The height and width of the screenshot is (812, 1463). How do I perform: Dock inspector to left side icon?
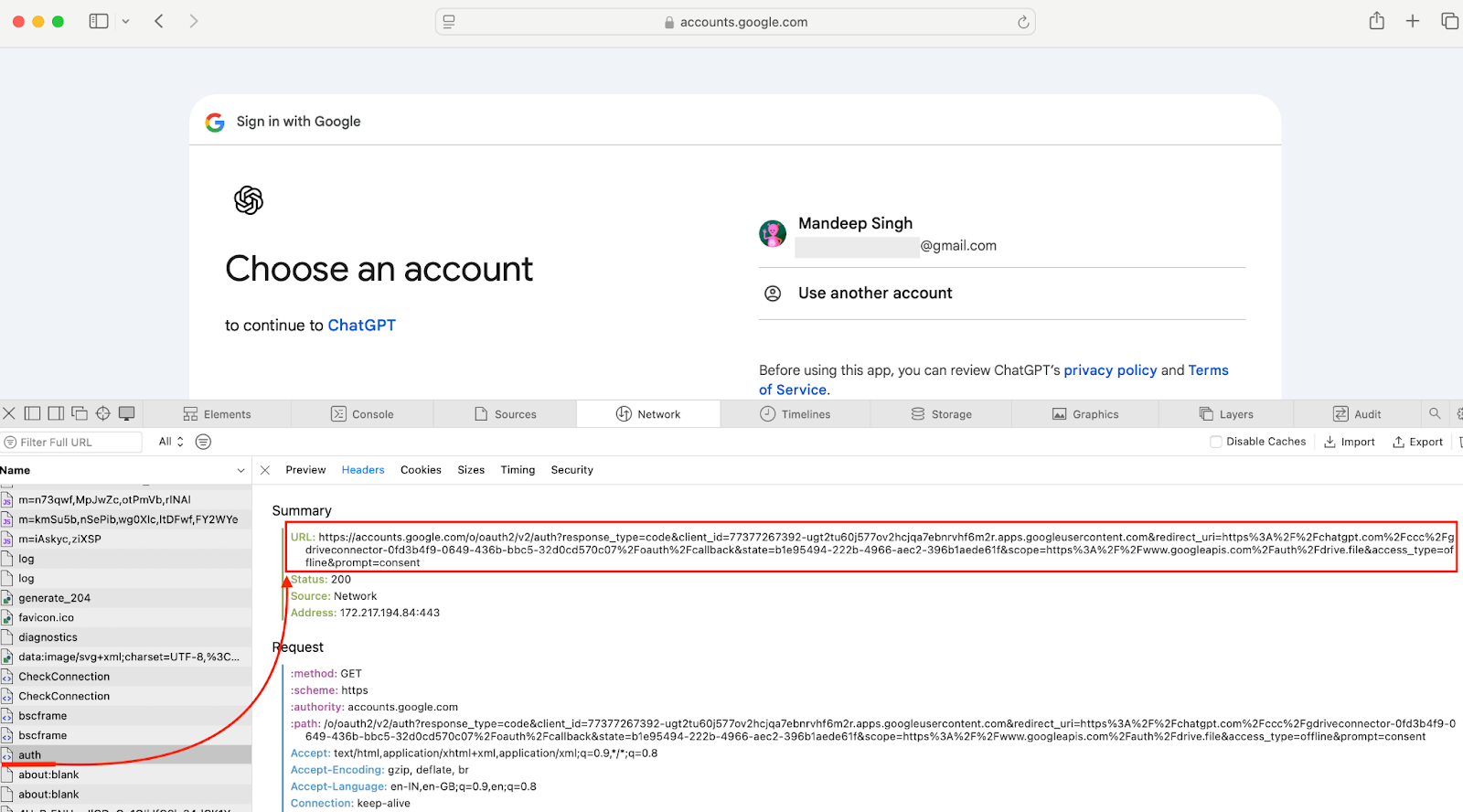pyautogui.click(x=32, y=413)
